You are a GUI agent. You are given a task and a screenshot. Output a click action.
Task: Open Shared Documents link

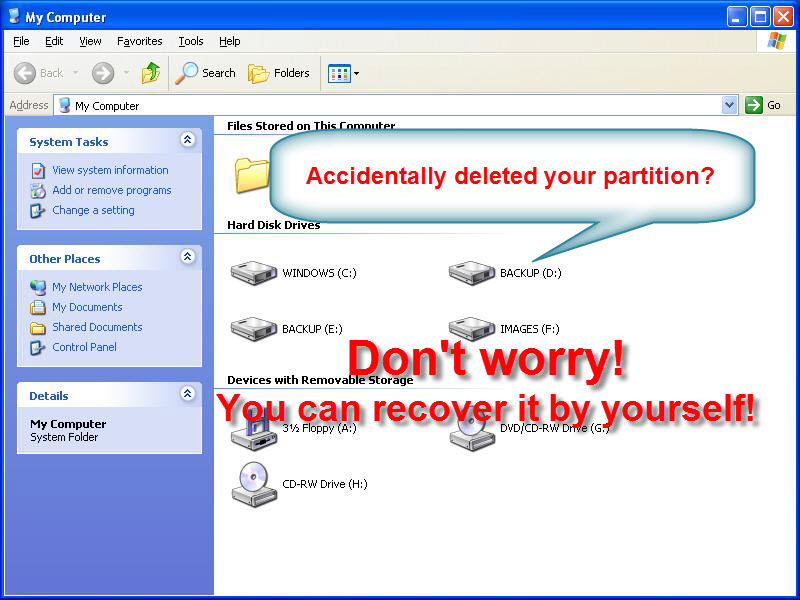click(97, 327)
